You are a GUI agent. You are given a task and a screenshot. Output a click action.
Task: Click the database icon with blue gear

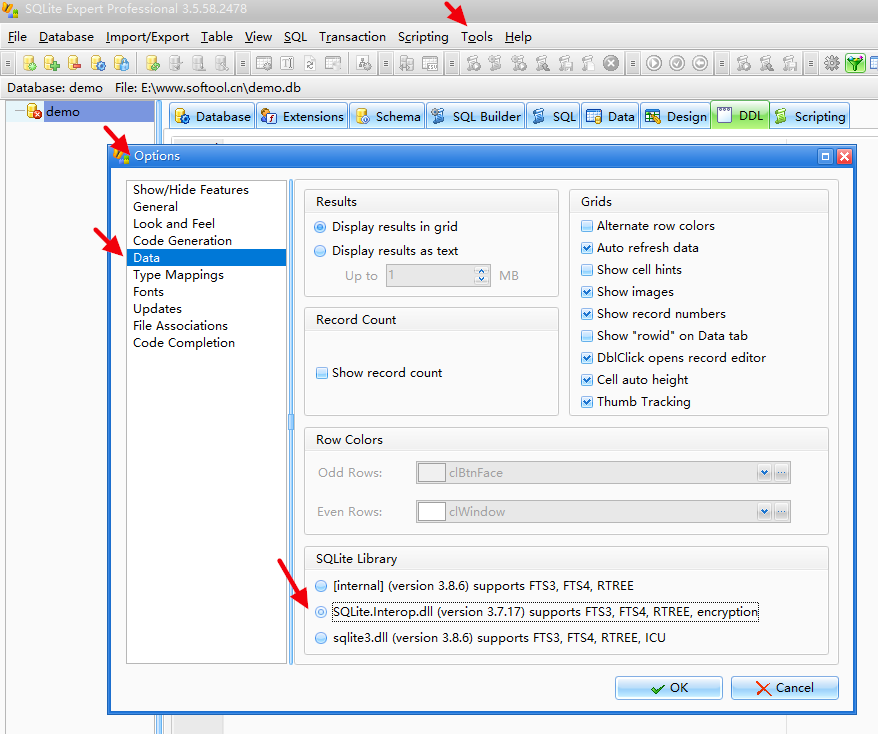(98, 63)
